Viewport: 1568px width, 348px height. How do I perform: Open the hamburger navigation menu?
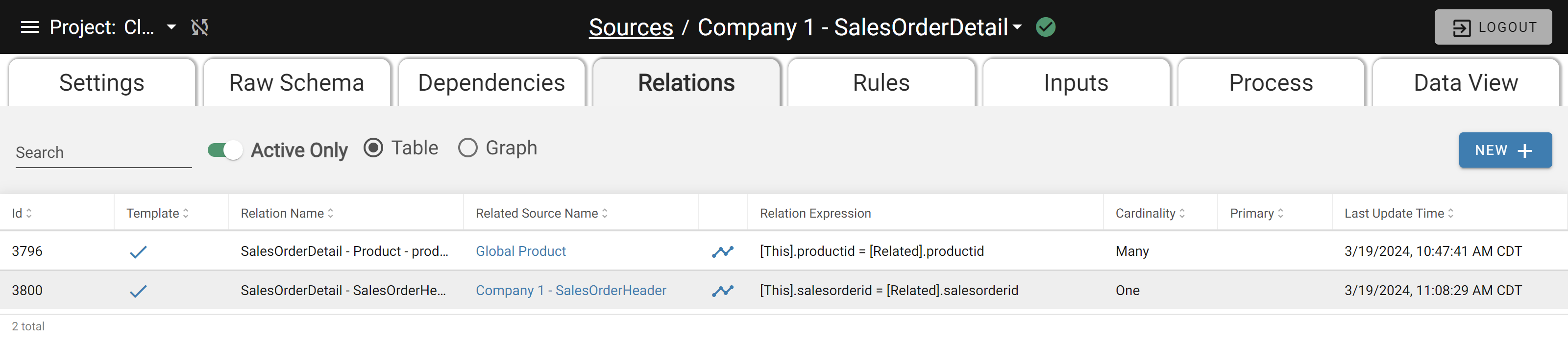tap(29, 27)
